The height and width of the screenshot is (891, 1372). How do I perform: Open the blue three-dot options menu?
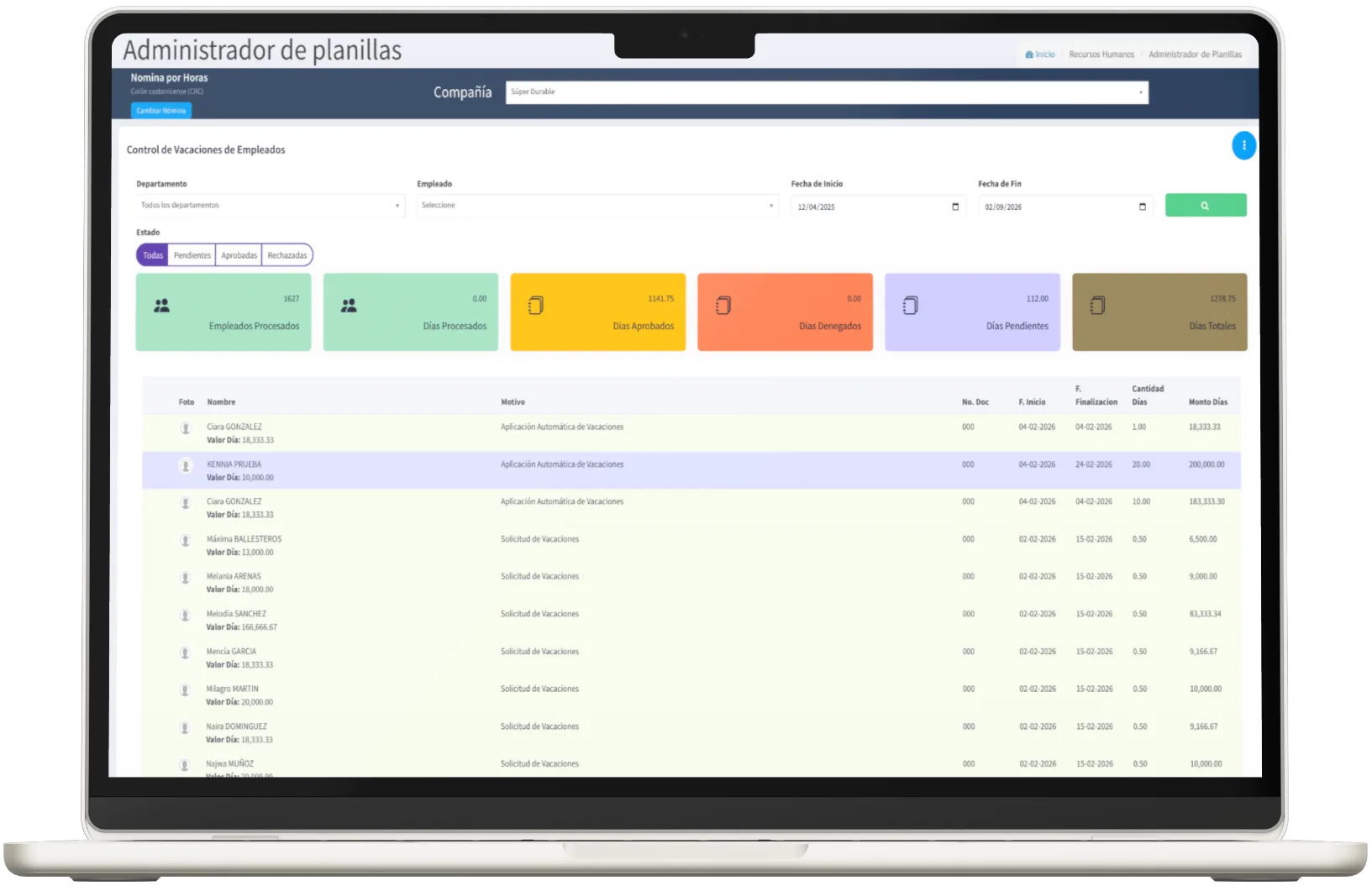pyautogui.click(x=1243, y=145)
